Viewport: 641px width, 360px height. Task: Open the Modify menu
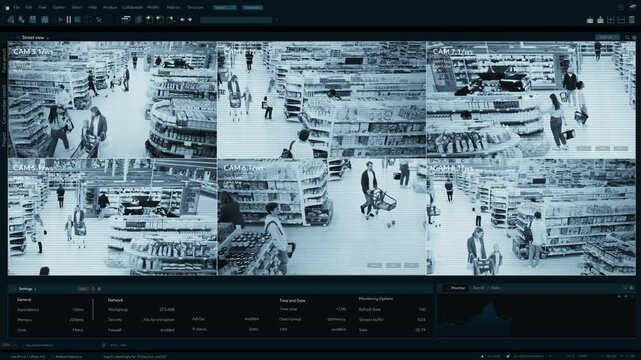pyautogui.click(x=153, y=7)
